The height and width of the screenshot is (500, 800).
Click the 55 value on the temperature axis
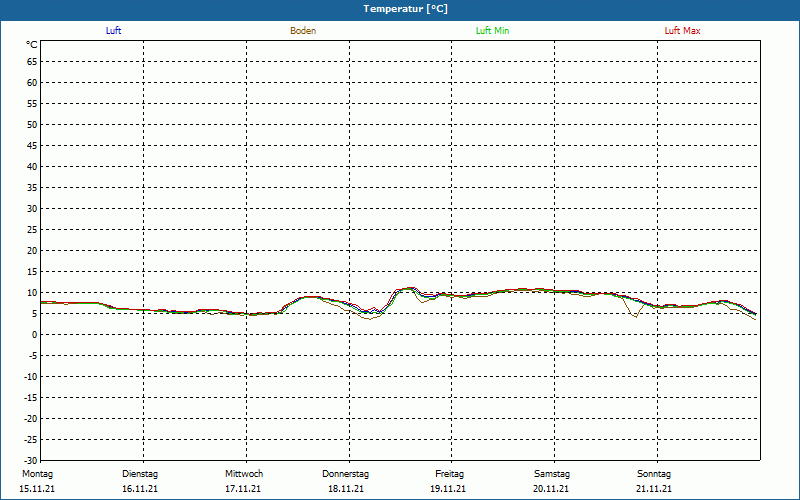[32, 104]
